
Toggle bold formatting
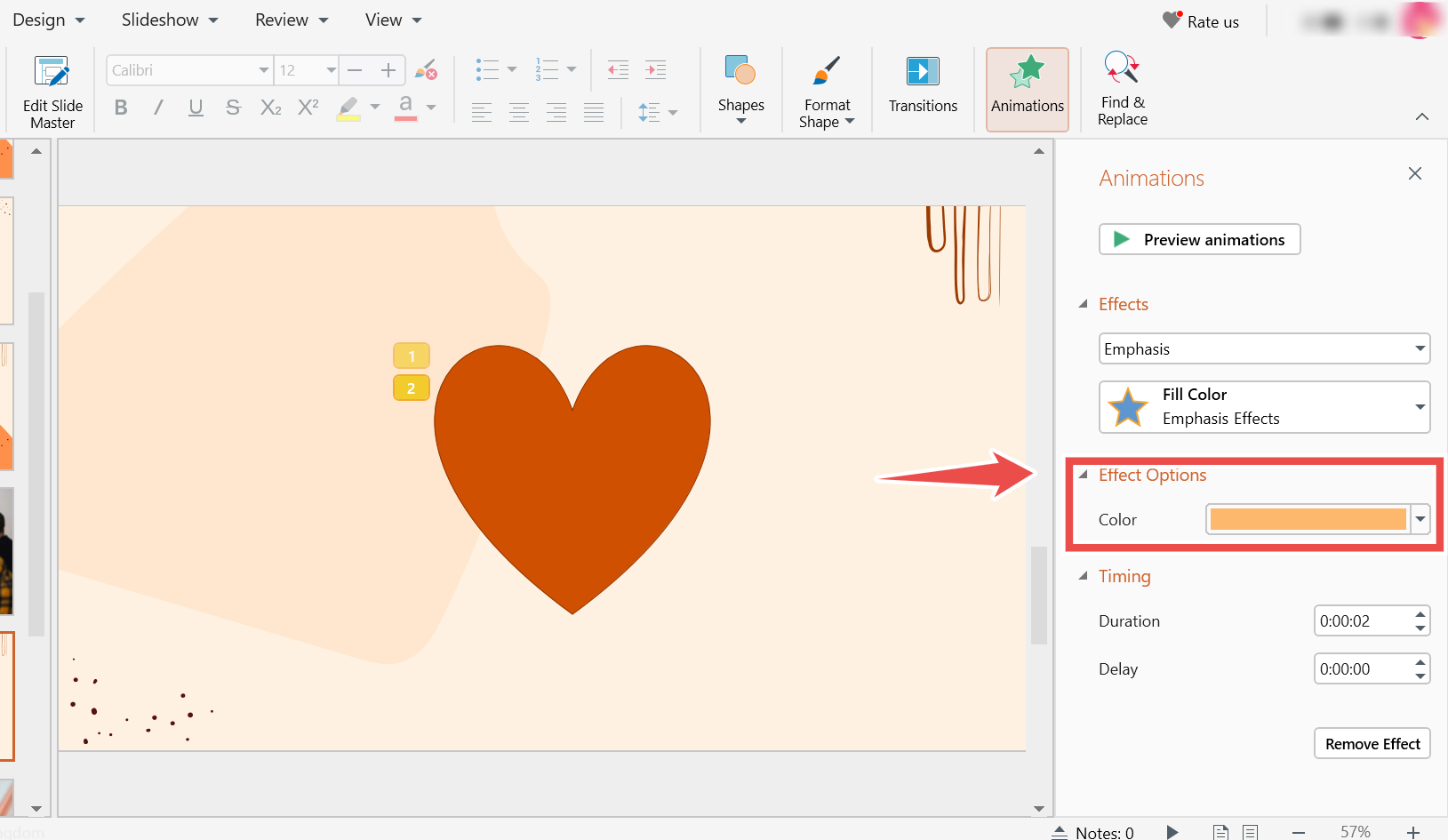click(121, 108)
